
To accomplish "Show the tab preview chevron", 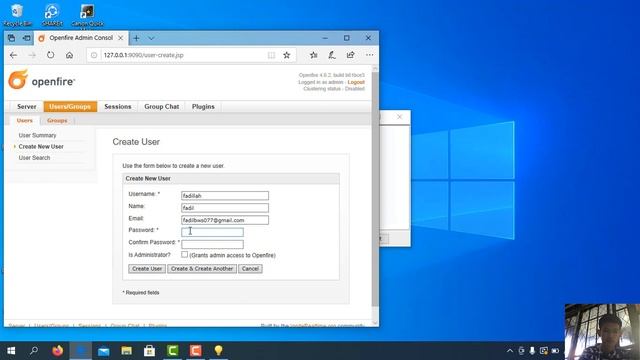I will [x=151, y=38].
